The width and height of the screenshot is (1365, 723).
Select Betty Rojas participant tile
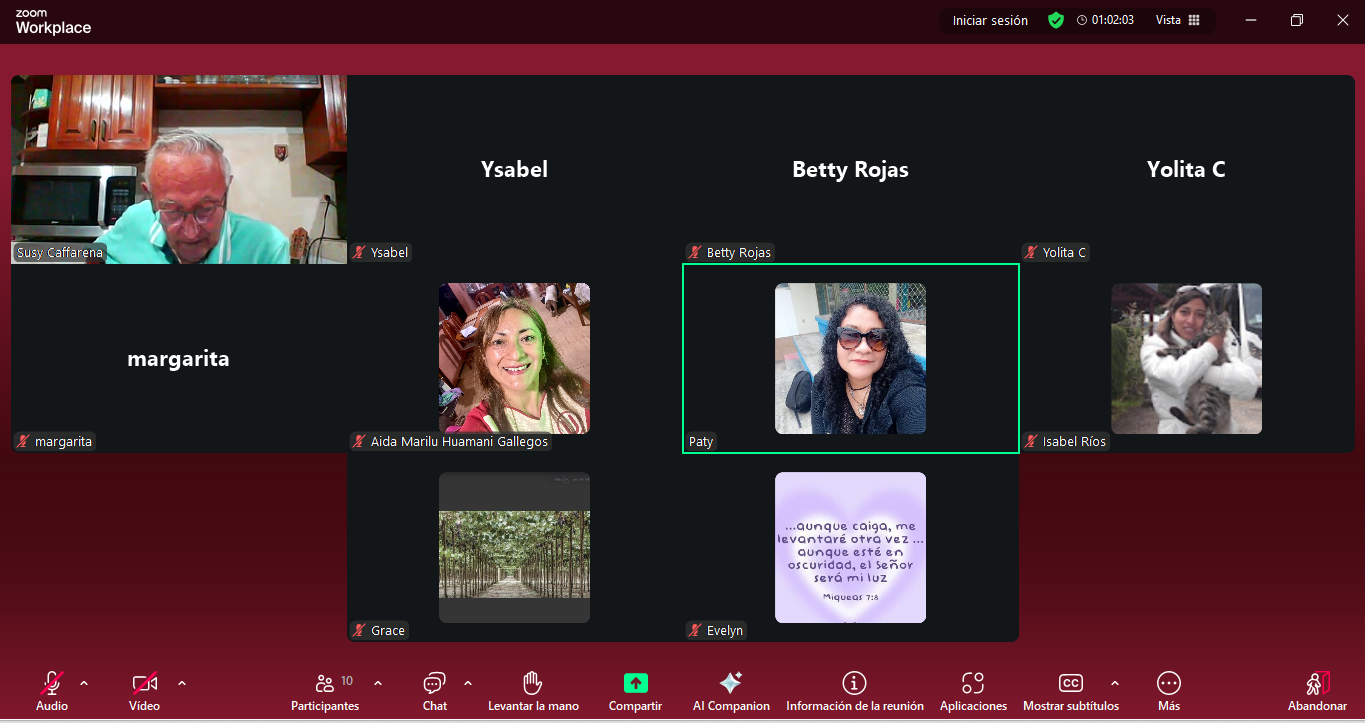pos(850,169)
